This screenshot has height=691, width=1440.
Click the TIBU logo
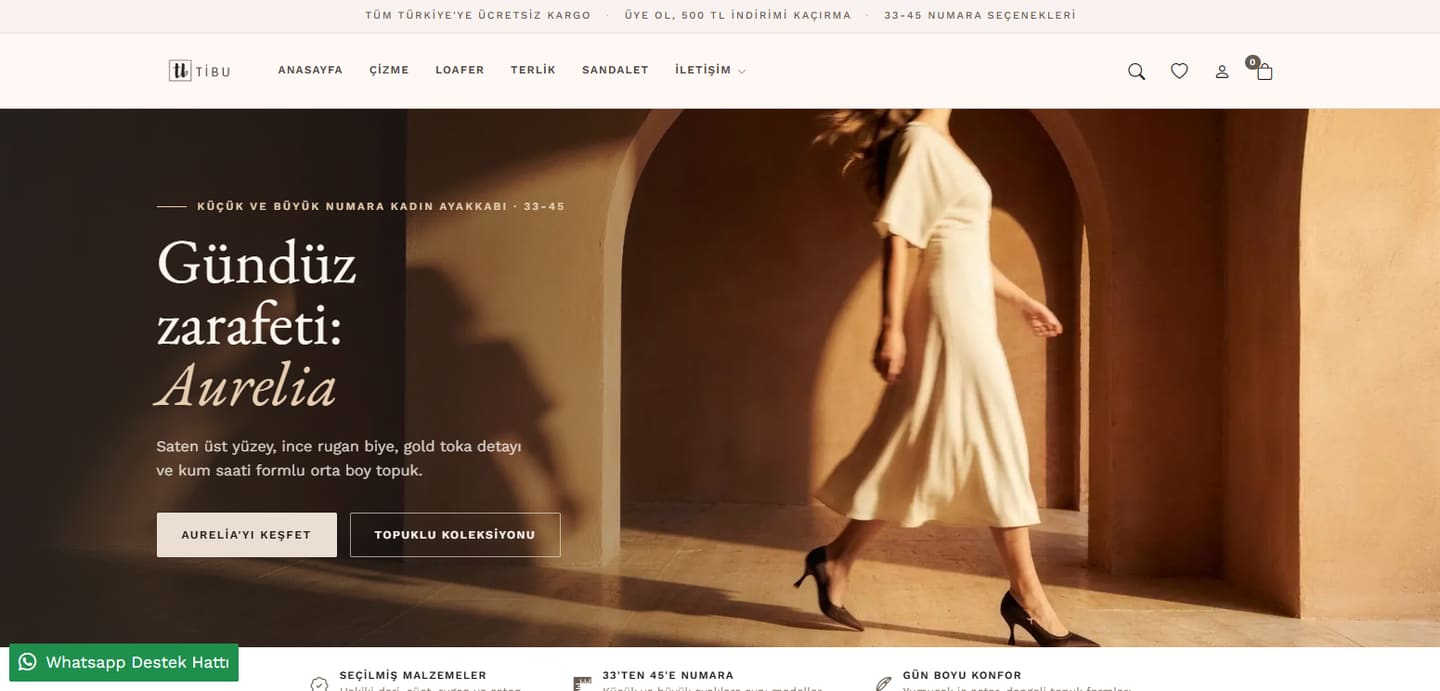point(200,70)
